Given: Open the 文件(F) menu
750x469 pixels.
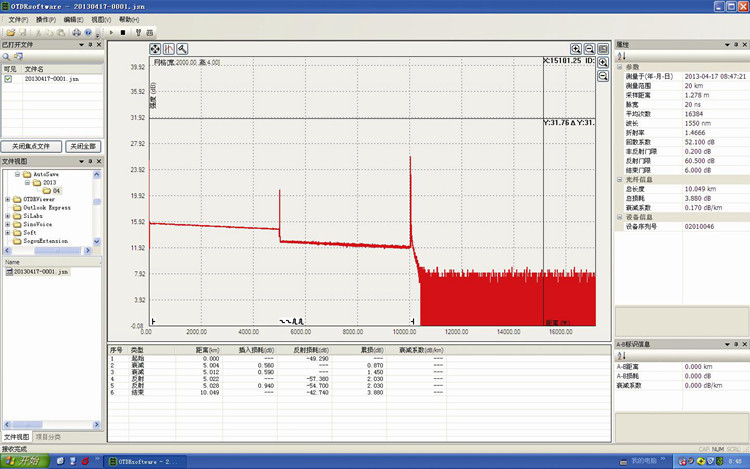Looking at the screenshot, I should coord(18,19).
